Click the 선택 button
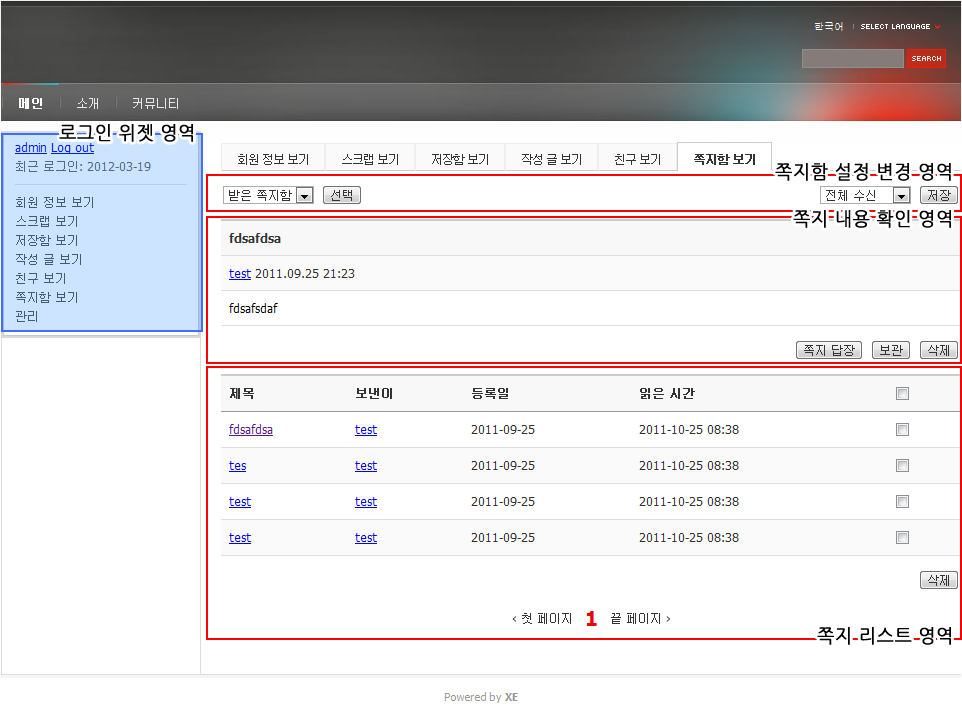Image resolution: width=962 pixels, height=714 pixels. (341, 195)
